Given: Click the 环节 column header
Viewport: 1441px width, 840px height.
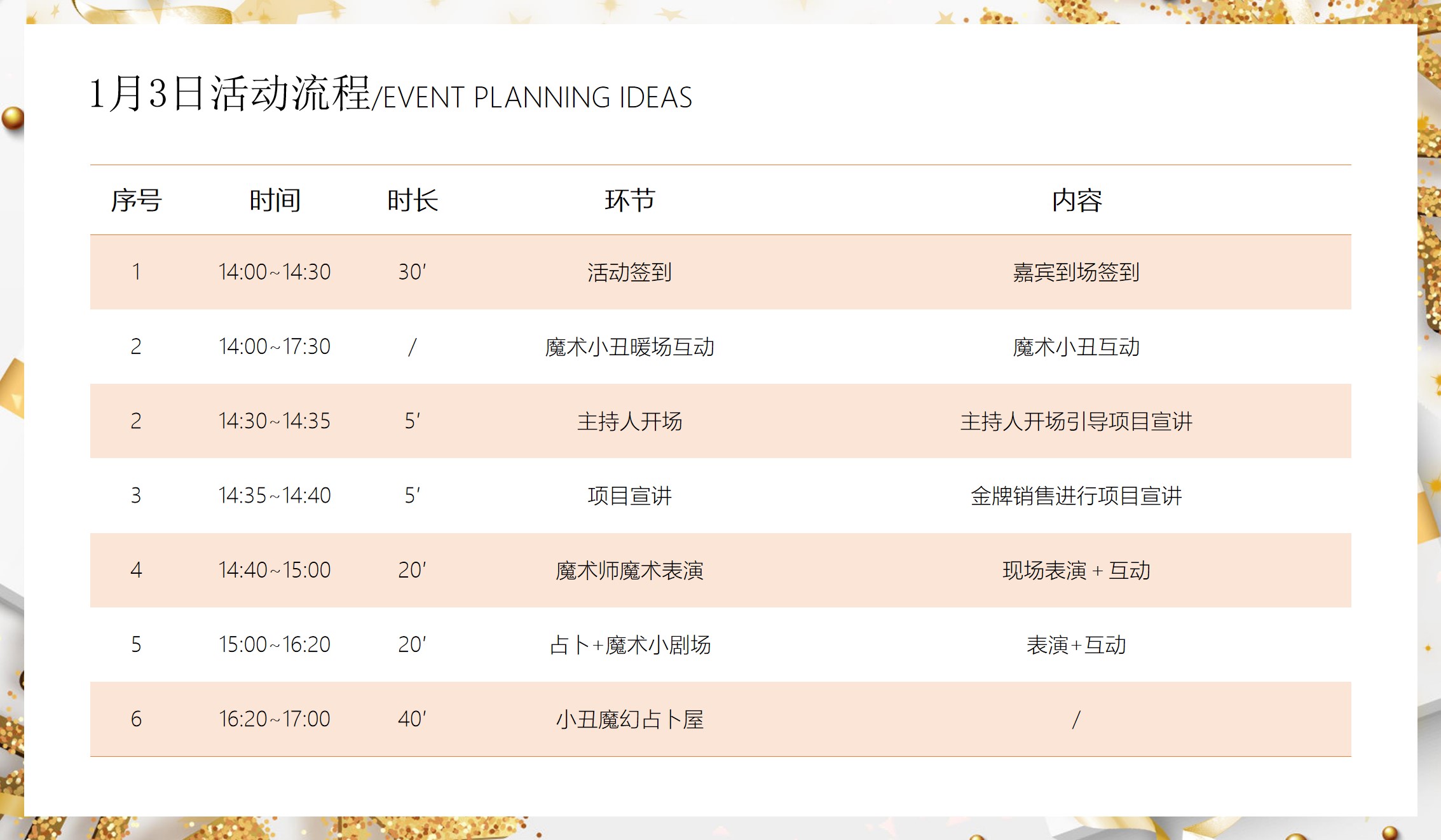Looking at the screenshot, I should pos(629,200).
